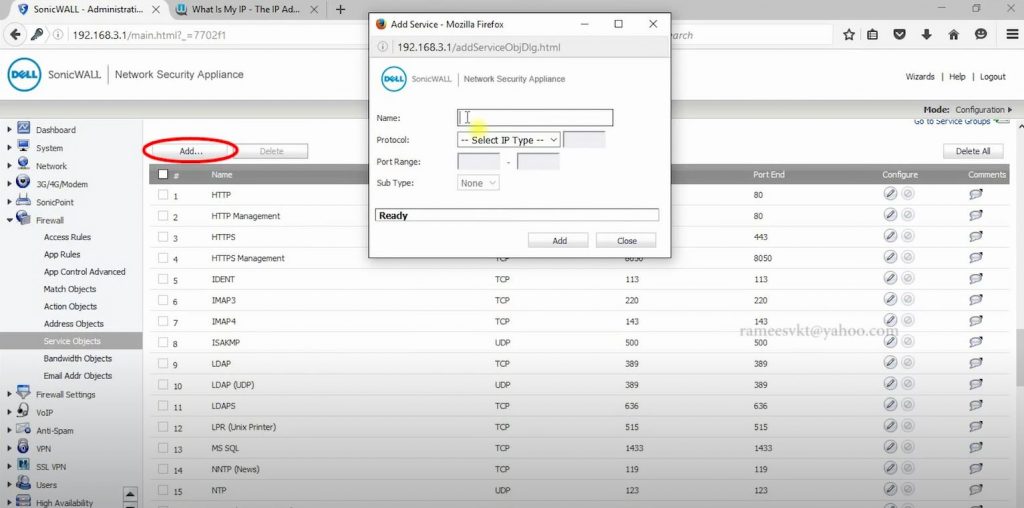The height and width of the screenshot is (508, 1024).
Task: Expand the Users tree node
Action: click(9, 484)
